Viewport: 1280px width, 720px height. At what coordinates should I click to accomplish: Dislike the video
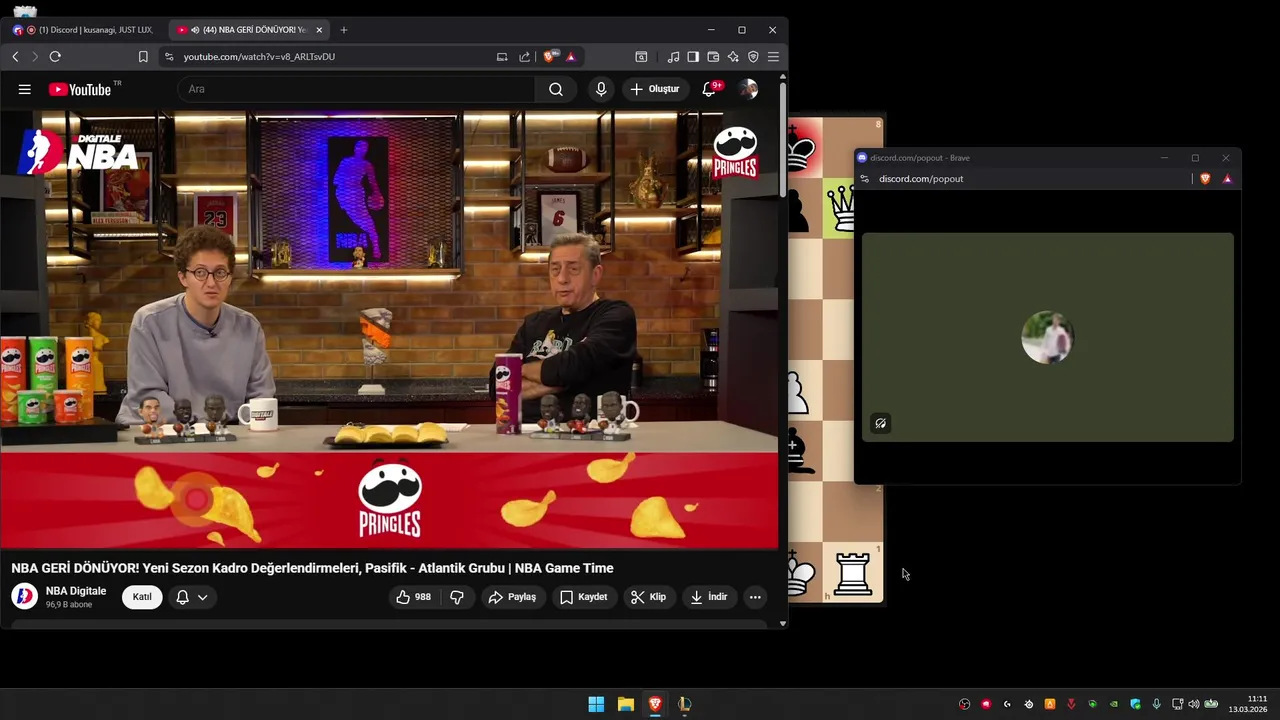pyautogui.click(x=457, y=597)
